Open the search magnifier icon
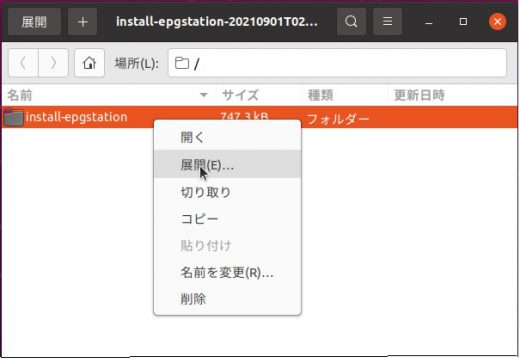Image resolution: width=520 pixels, height=363 pixels. (x=351, y=22)
